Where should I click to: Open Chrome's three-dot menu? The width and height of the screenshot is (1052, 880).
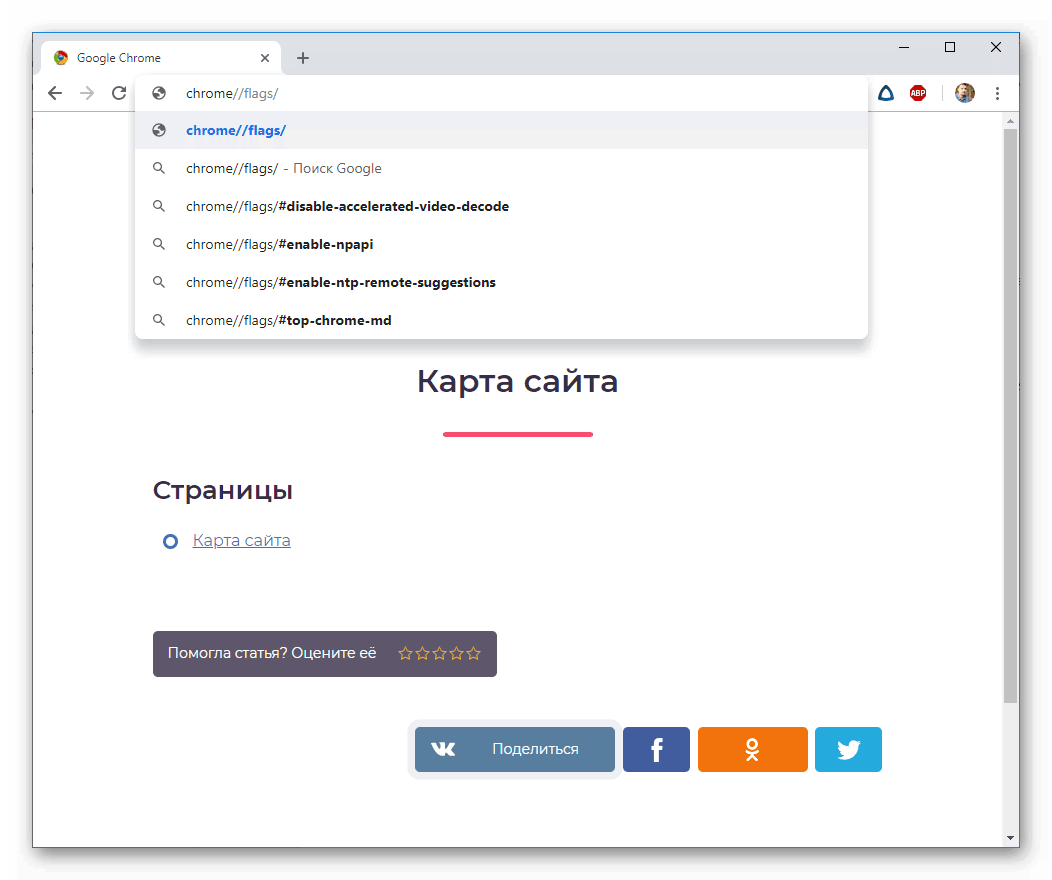click(997, 93)
